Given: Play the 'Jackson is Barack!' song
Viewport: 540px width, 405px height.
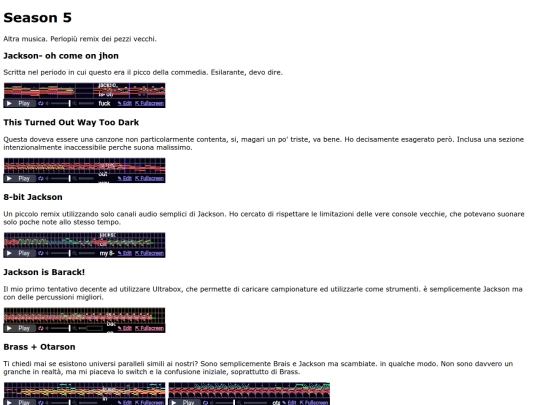Looking at the screenshot, I should click(20, 328).
